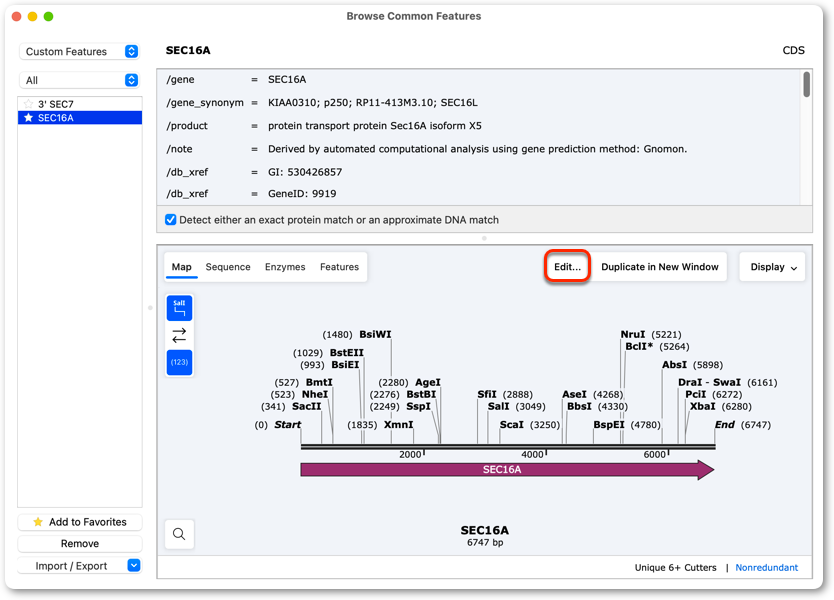This screenshot has width=834, height=600.
Task: Click the XmnI enzyme label
Action: 398,424
